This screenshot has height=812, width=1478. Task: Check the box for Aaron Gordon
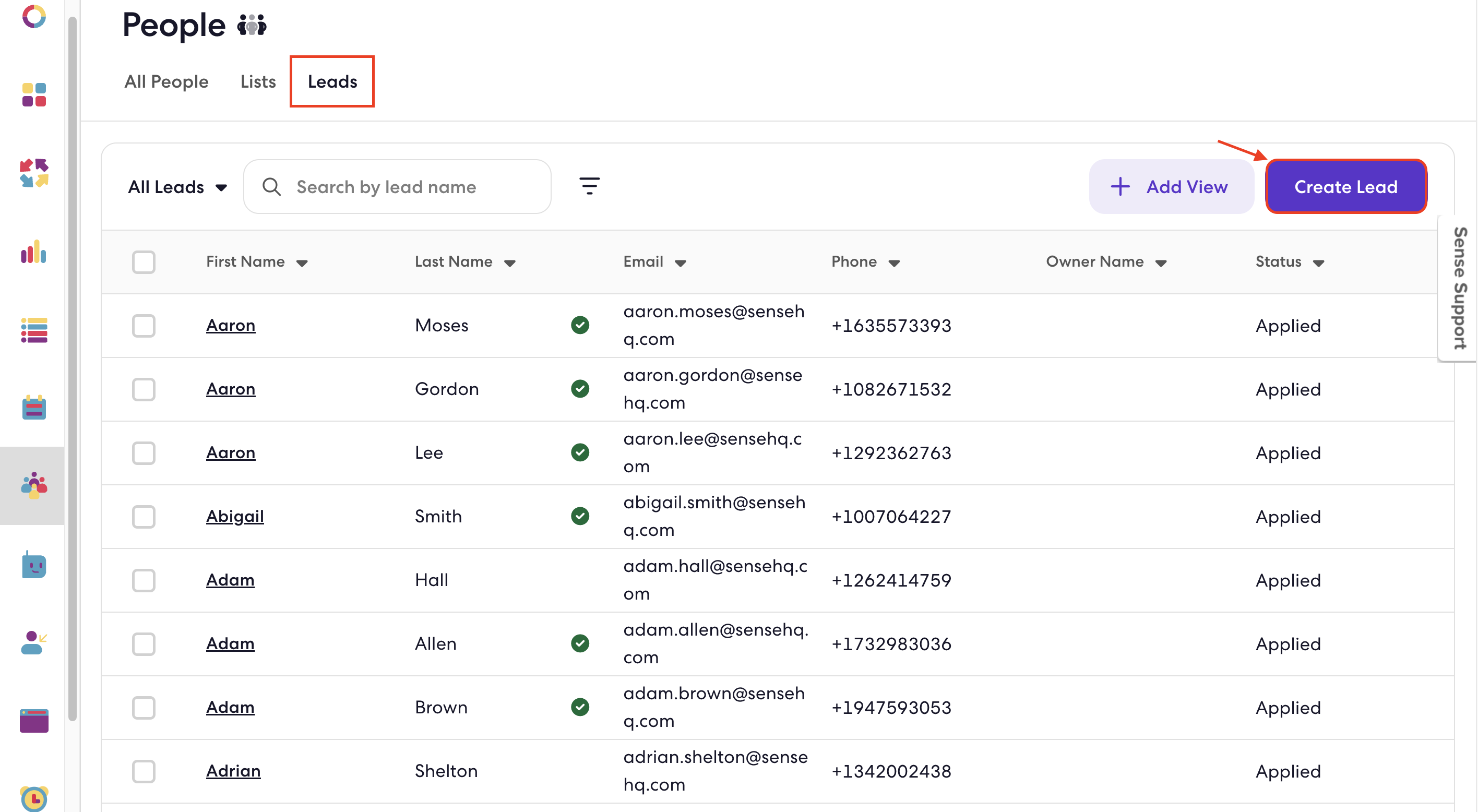click(x=144, y=390)
